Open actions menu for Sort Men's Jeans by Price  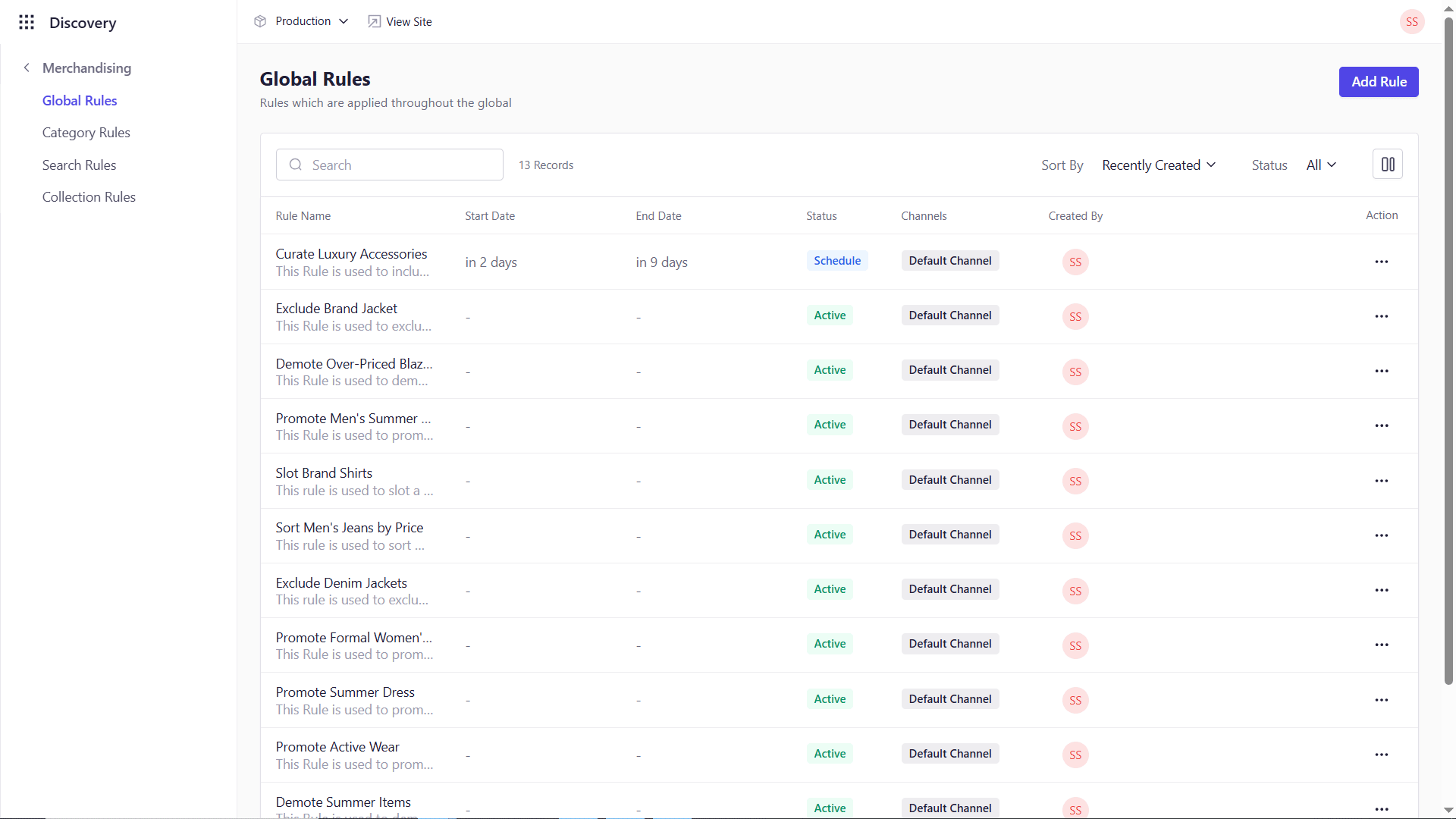(x=1381, y=535)
